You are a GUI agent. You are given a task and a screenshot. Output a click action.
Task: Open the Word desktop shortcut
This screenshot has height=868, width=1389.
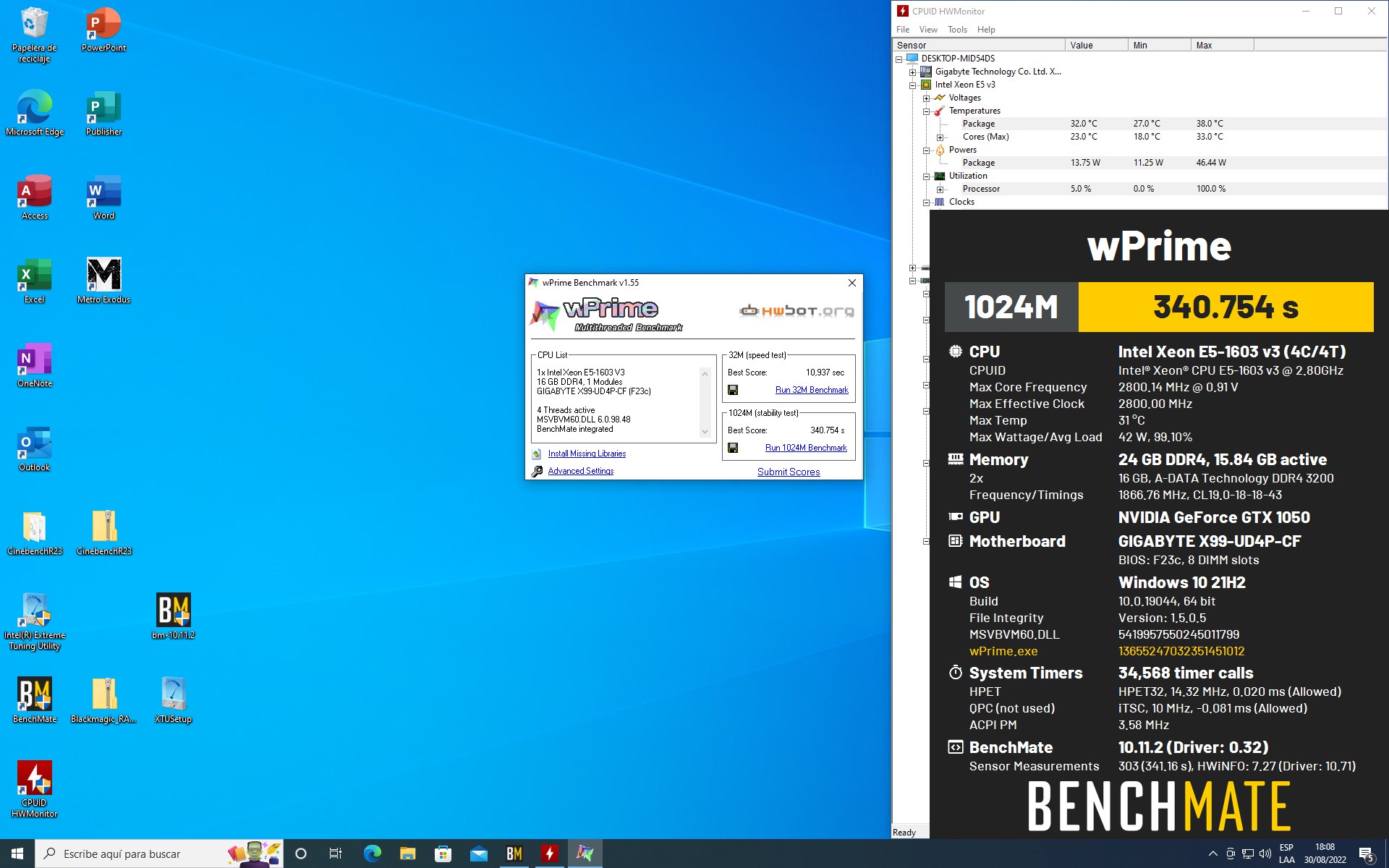pos(103,197)
